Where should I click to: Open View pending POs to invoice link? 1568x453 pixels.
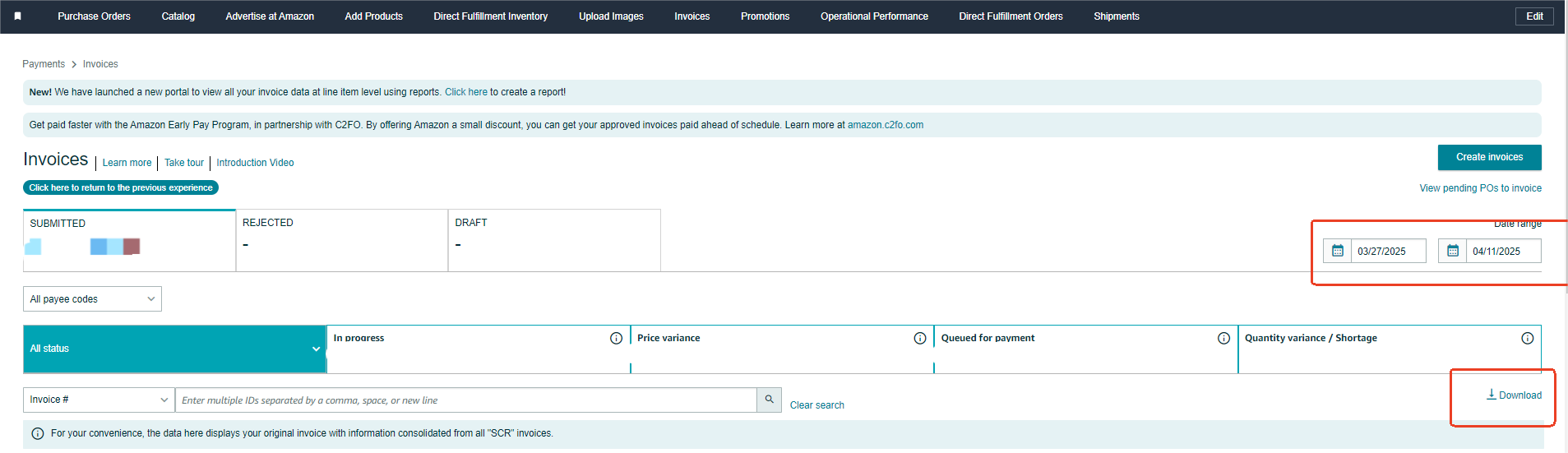[x=1480, y=188]
